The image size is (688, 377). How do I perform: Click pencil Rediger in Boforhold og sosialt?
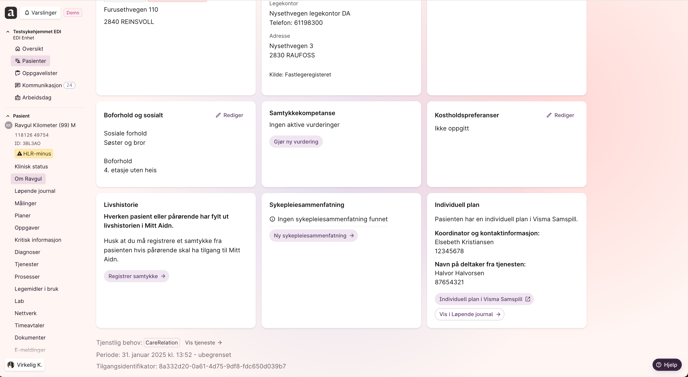point(229,115)
